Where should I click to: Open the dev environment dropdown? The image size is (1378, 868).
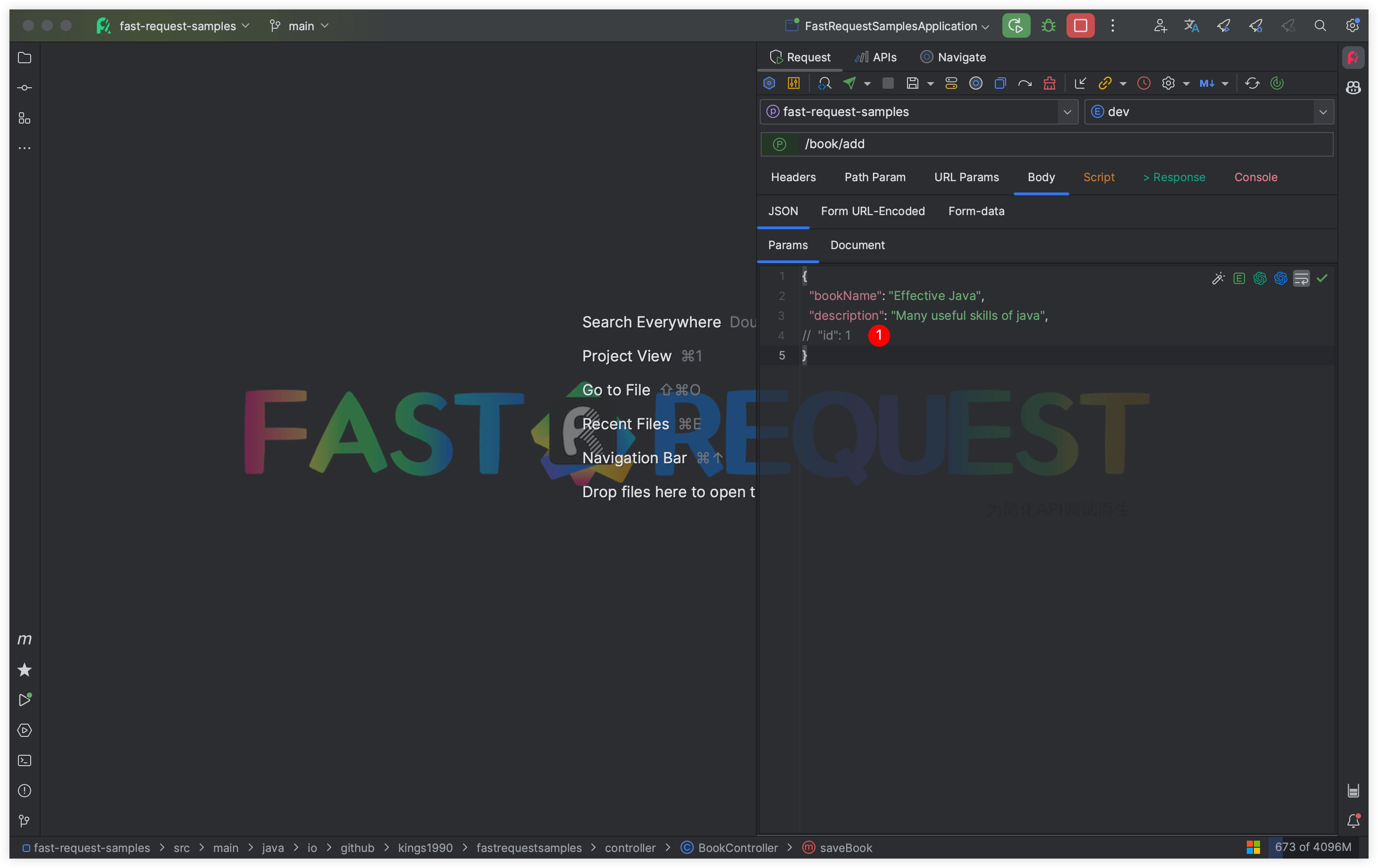(1209, 112)
